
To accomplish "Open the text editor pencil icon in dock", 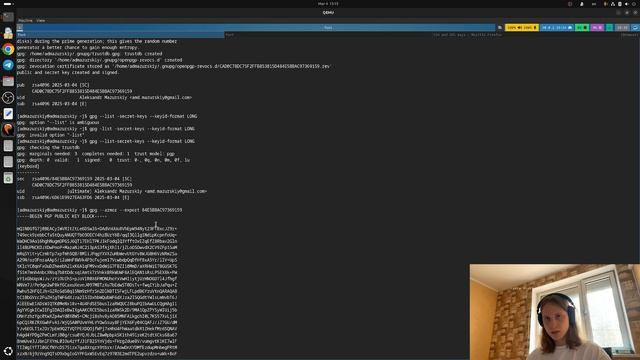I will (8, 113).
